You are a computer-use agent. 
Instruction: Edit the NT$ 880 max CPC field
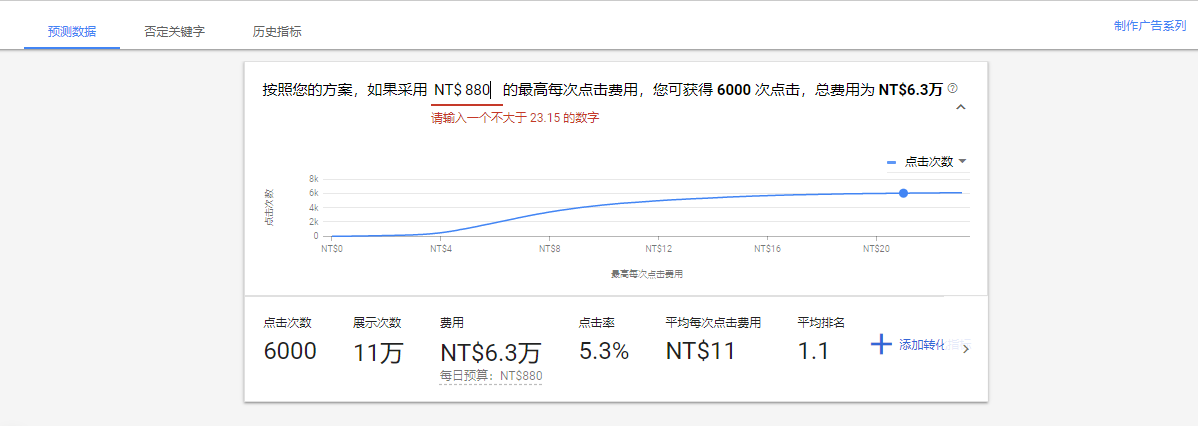[x=467, y=89]
